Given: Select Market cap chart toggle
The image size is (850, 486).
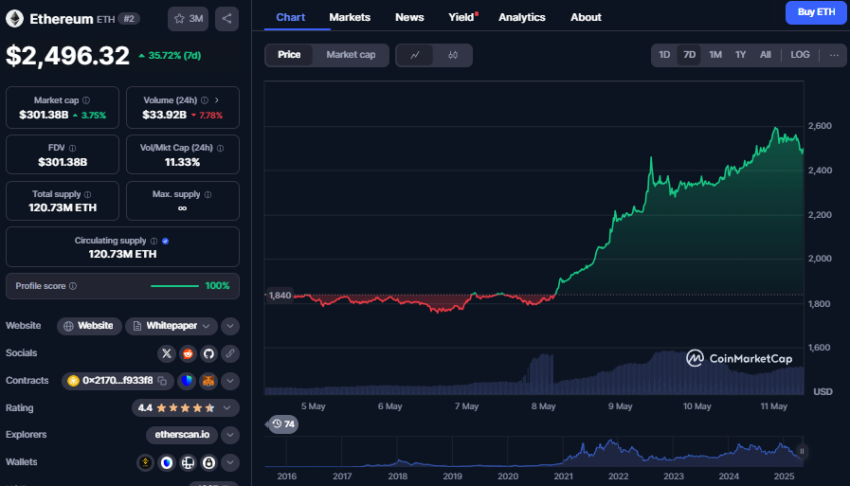Looking at the screenshot, I should 351,55.
